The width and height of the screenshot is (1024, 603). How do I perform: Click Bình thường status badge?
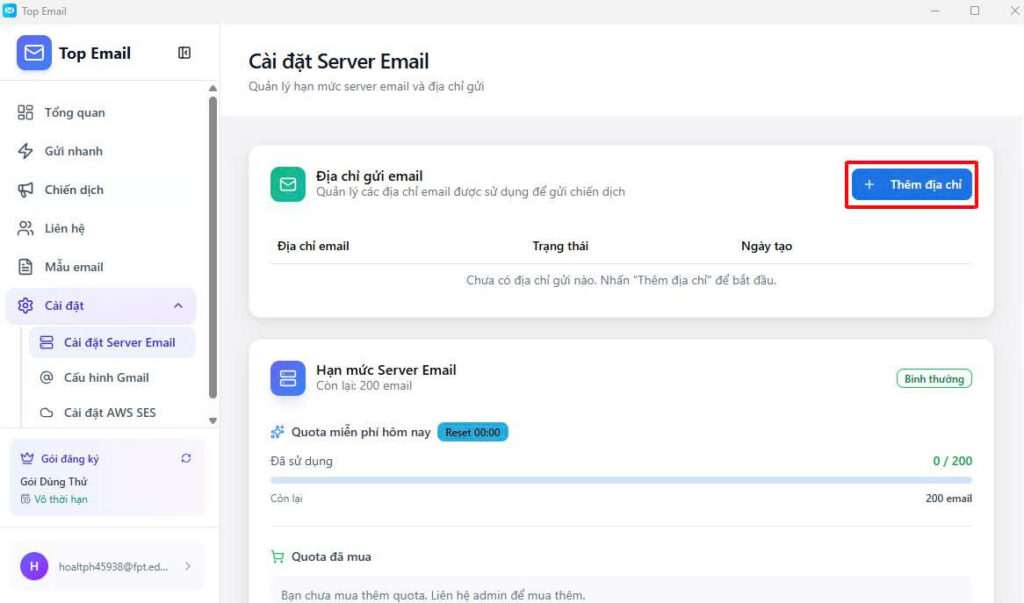934,379
